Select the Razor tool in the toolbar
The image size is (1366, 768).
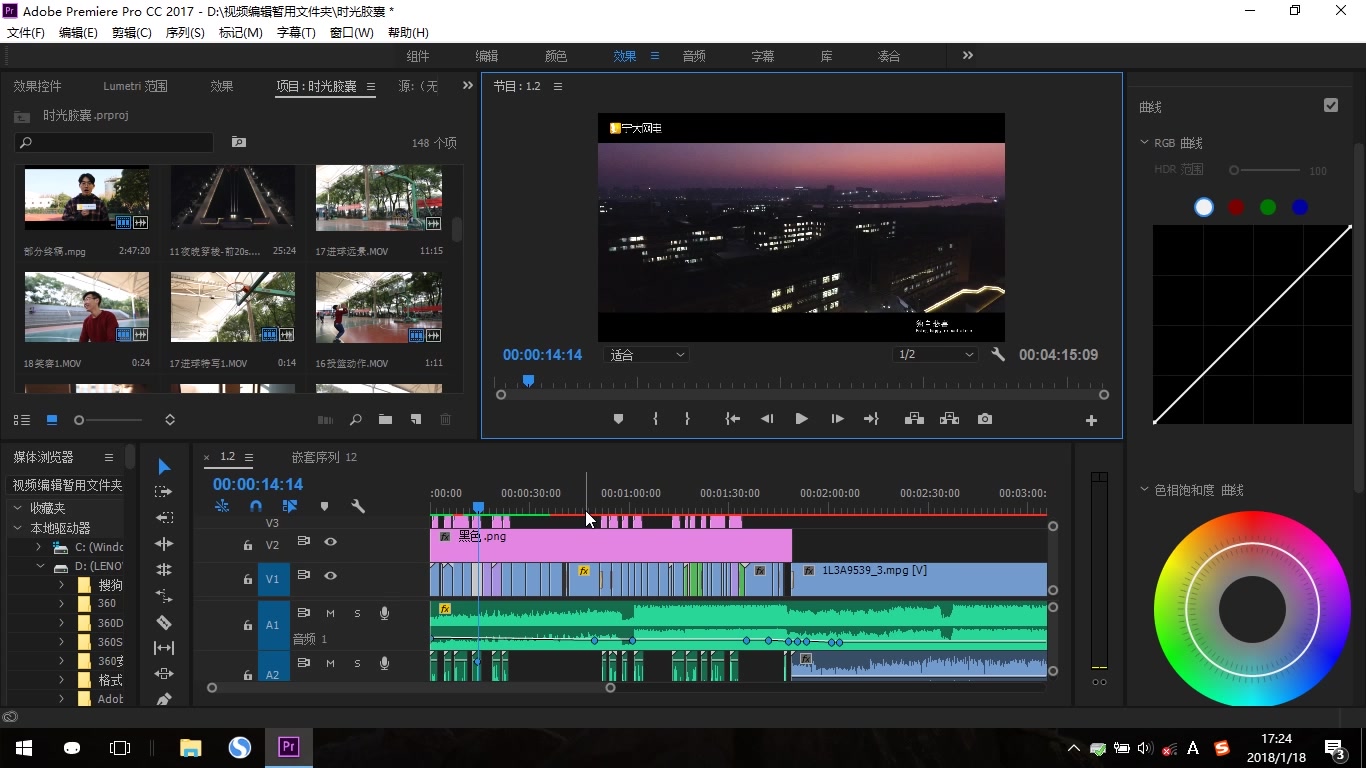point(164,622)
